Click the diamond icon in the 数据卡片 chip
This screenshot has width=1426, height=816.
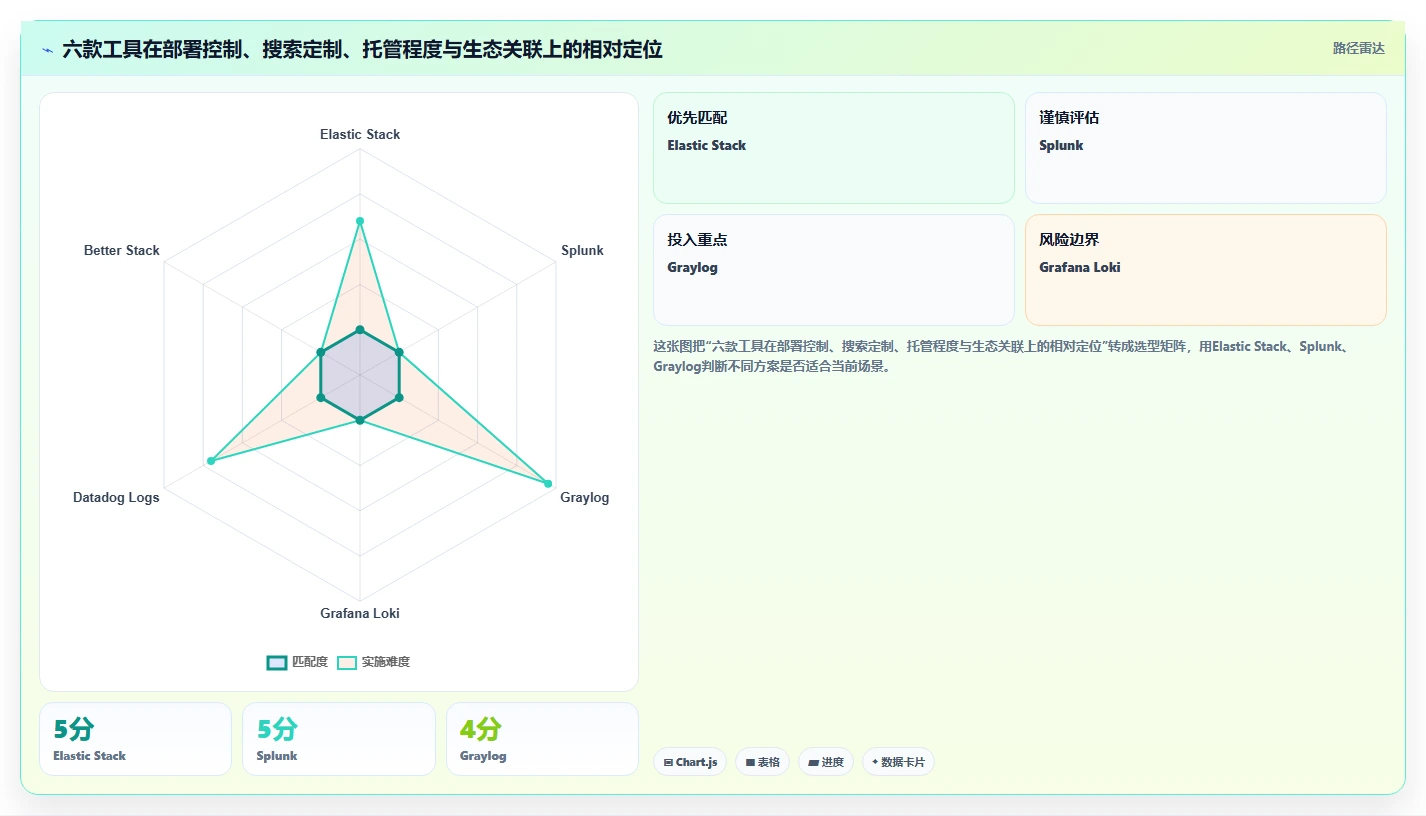[x=875, y=762]
